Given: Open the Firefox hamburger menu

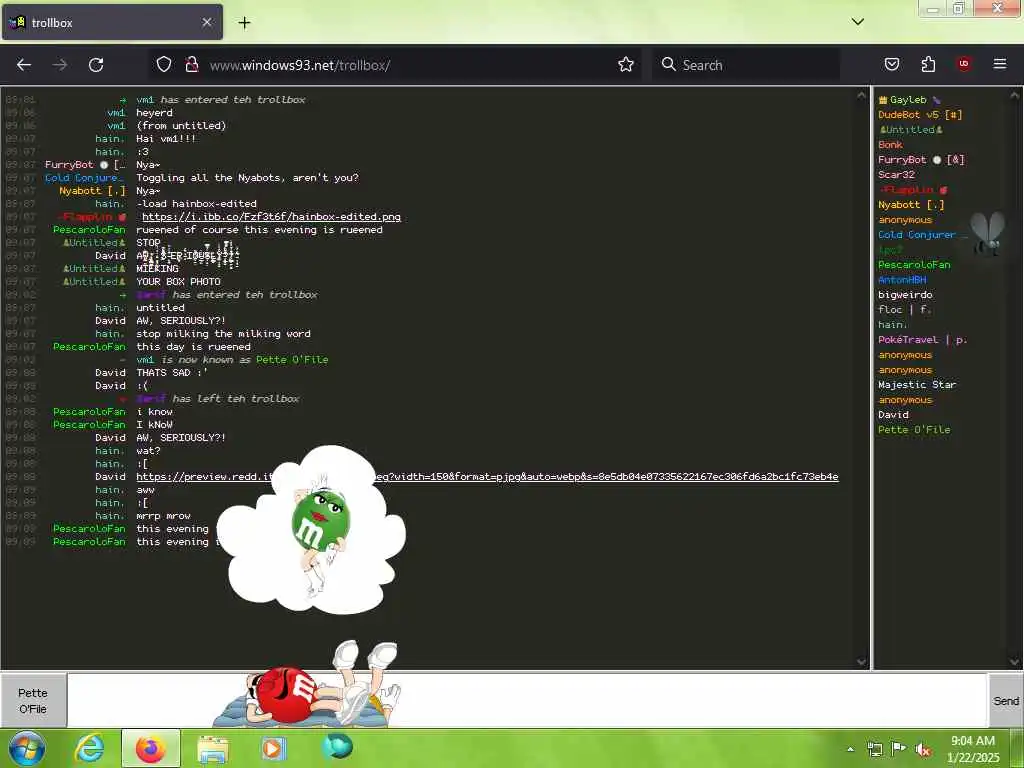Looking at the screenshot, I should pyautogui.click(x=1000, y=64).
